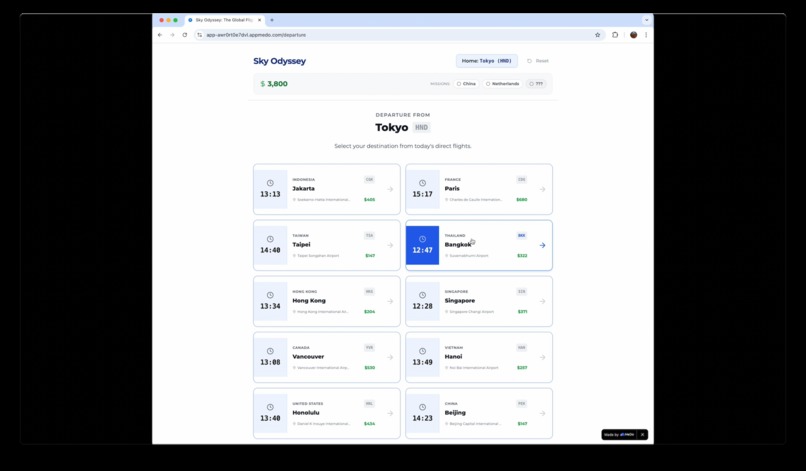Click the HND badge beside Tokyo heading
The height and width of the screenshot is (471, 806).
point(422,128)
